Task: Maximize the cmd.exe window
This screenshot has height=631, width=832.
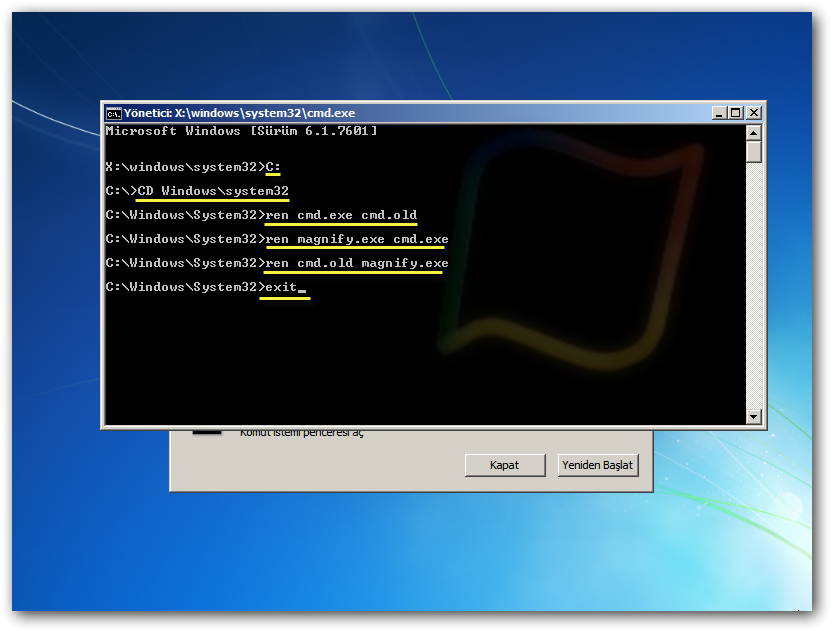Action: click(x=736, y=113)
